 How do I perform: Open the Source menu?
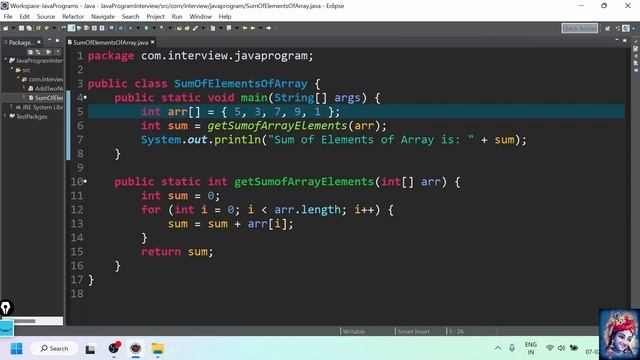[x=46, y=17]
